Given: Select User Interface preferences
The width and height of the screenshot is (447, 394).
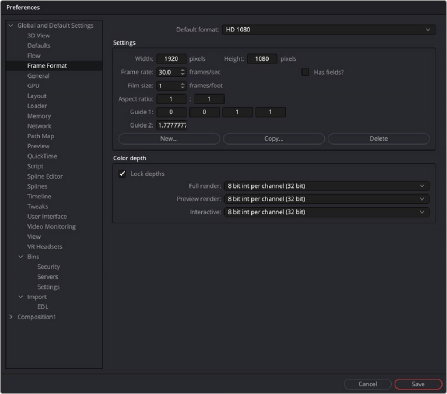Looking at the screenshot, I should (47, 216).
